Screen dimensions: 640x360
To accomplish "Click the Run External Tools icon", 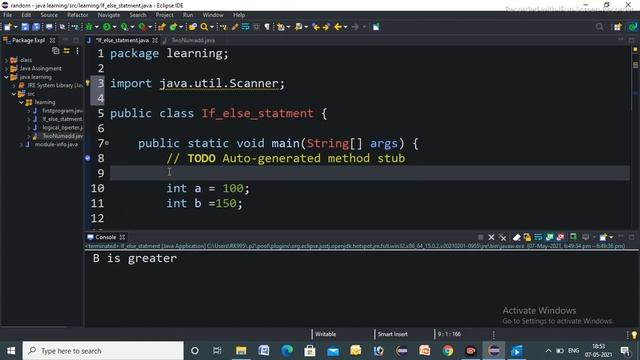I will [142, 27].
